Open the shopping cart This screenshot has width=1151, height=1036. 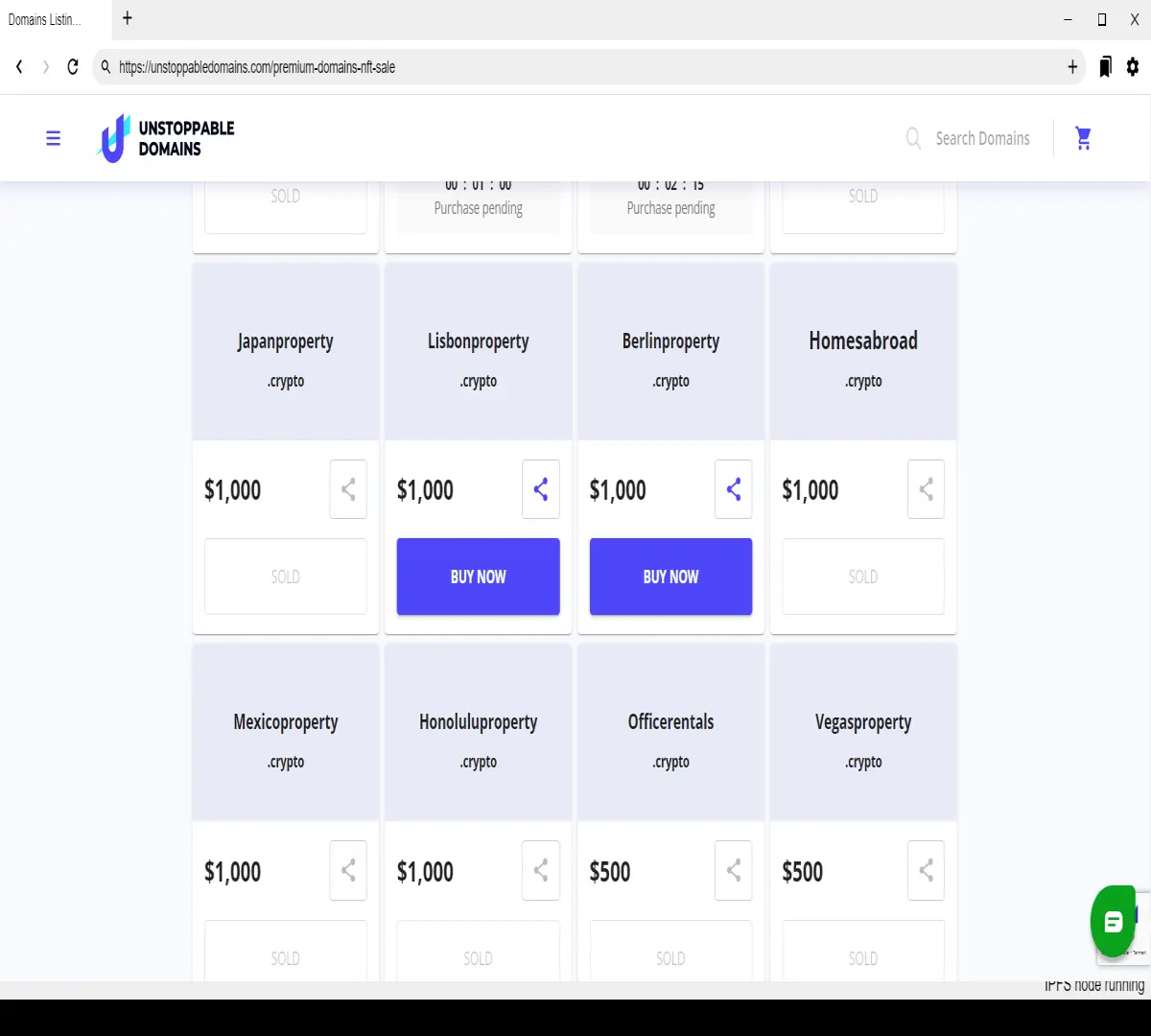(1084, 138)
